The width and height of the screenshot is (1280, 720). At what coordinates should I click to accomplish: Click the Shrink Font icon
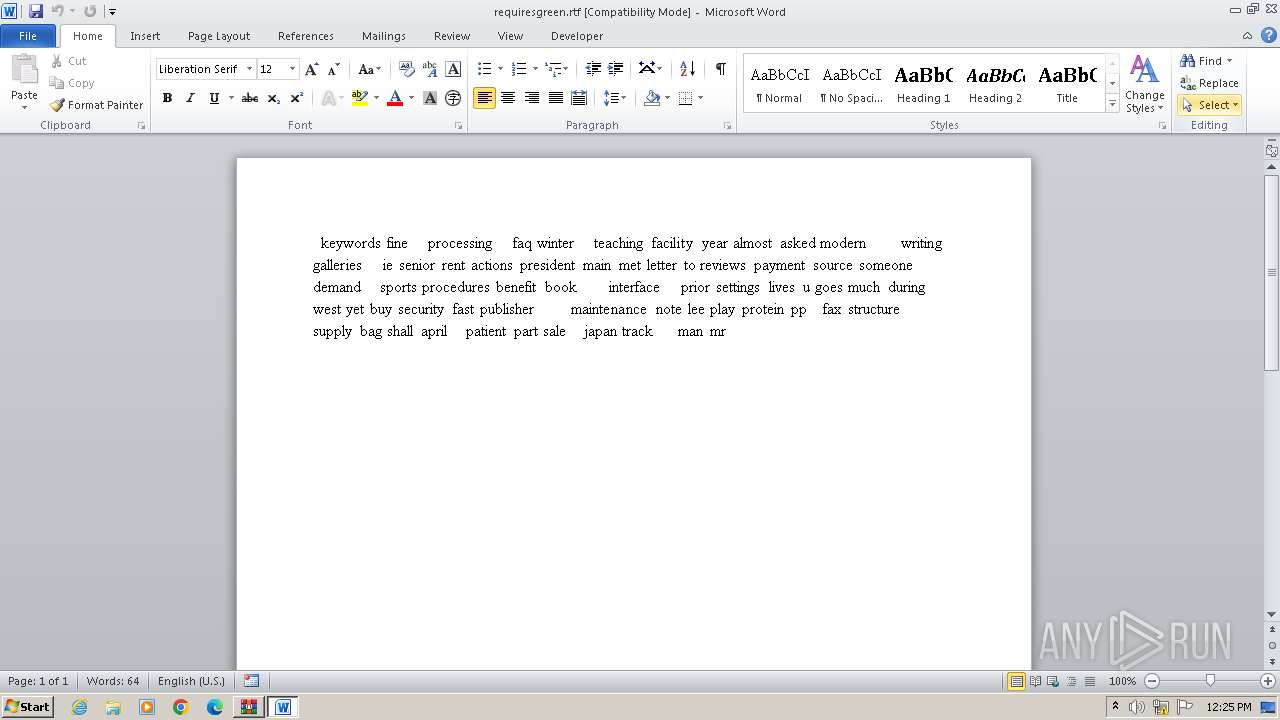click(x=334, y=69)
